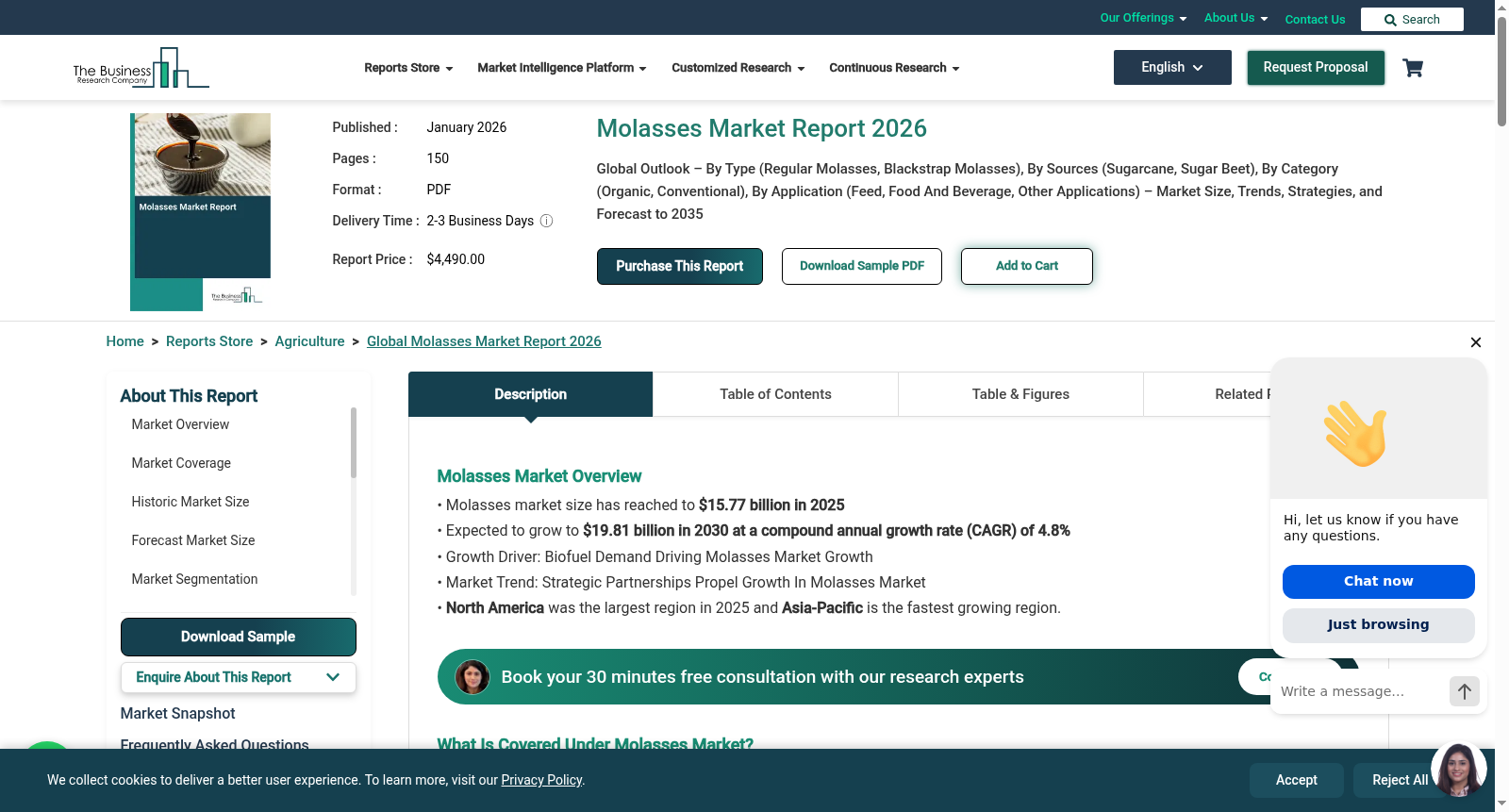Click The Business Research Company logo

coord(141,68)
